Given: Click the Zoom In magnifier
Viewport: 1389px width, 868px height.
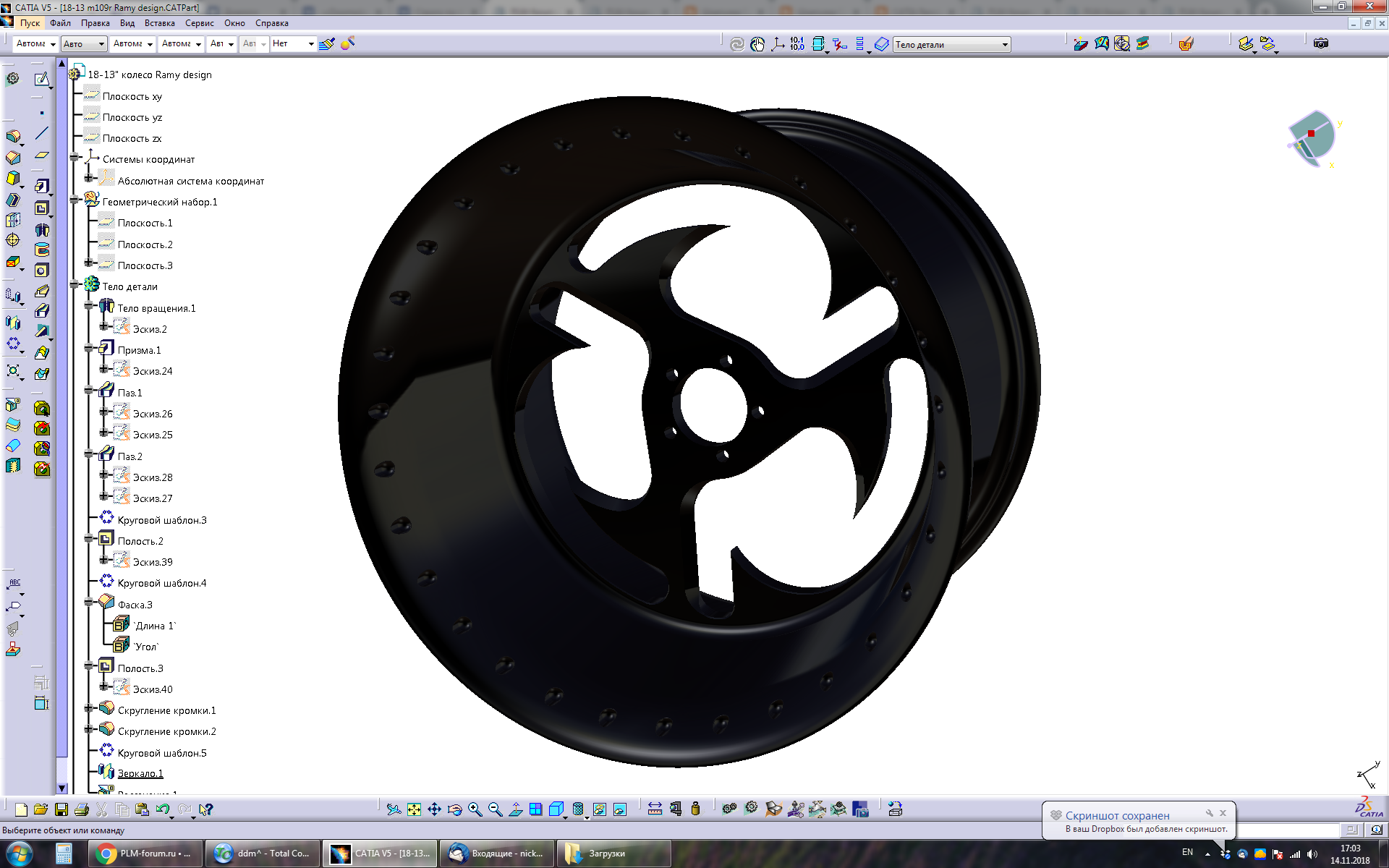Looking at the screenshot, I should pyautogui.click(x=475, y=809).
